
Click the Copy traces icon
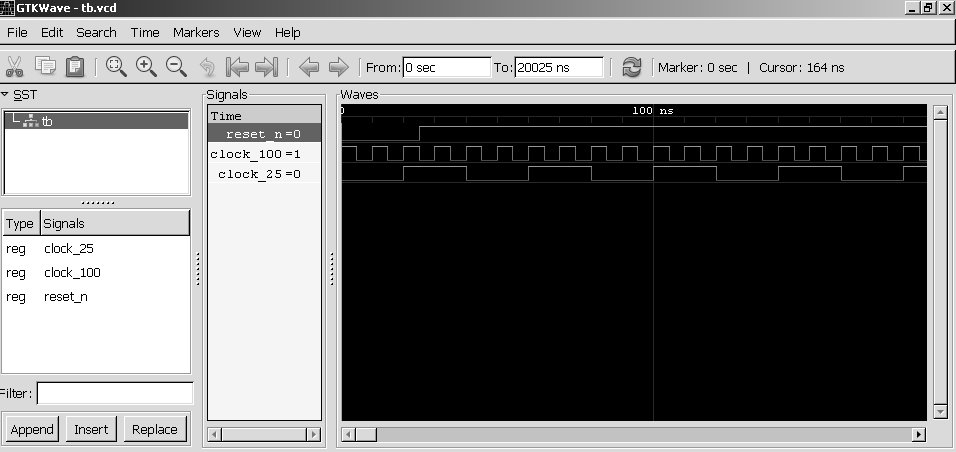(45, 67)
